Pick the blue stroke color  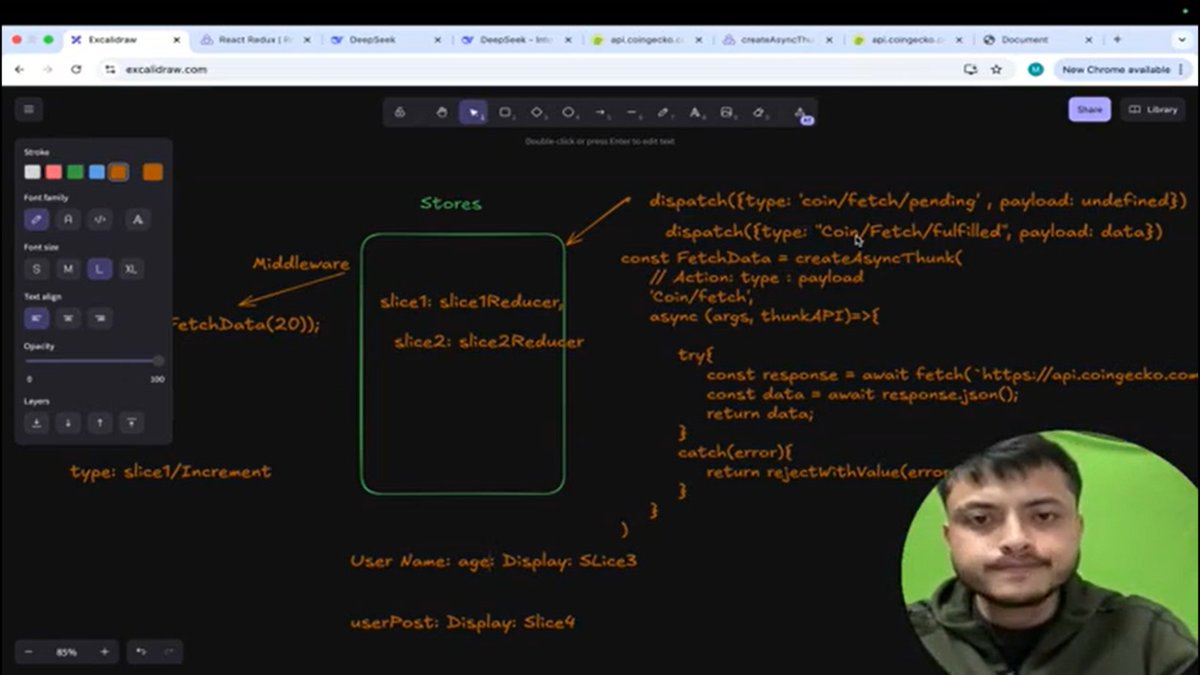[x=97, y=172]
